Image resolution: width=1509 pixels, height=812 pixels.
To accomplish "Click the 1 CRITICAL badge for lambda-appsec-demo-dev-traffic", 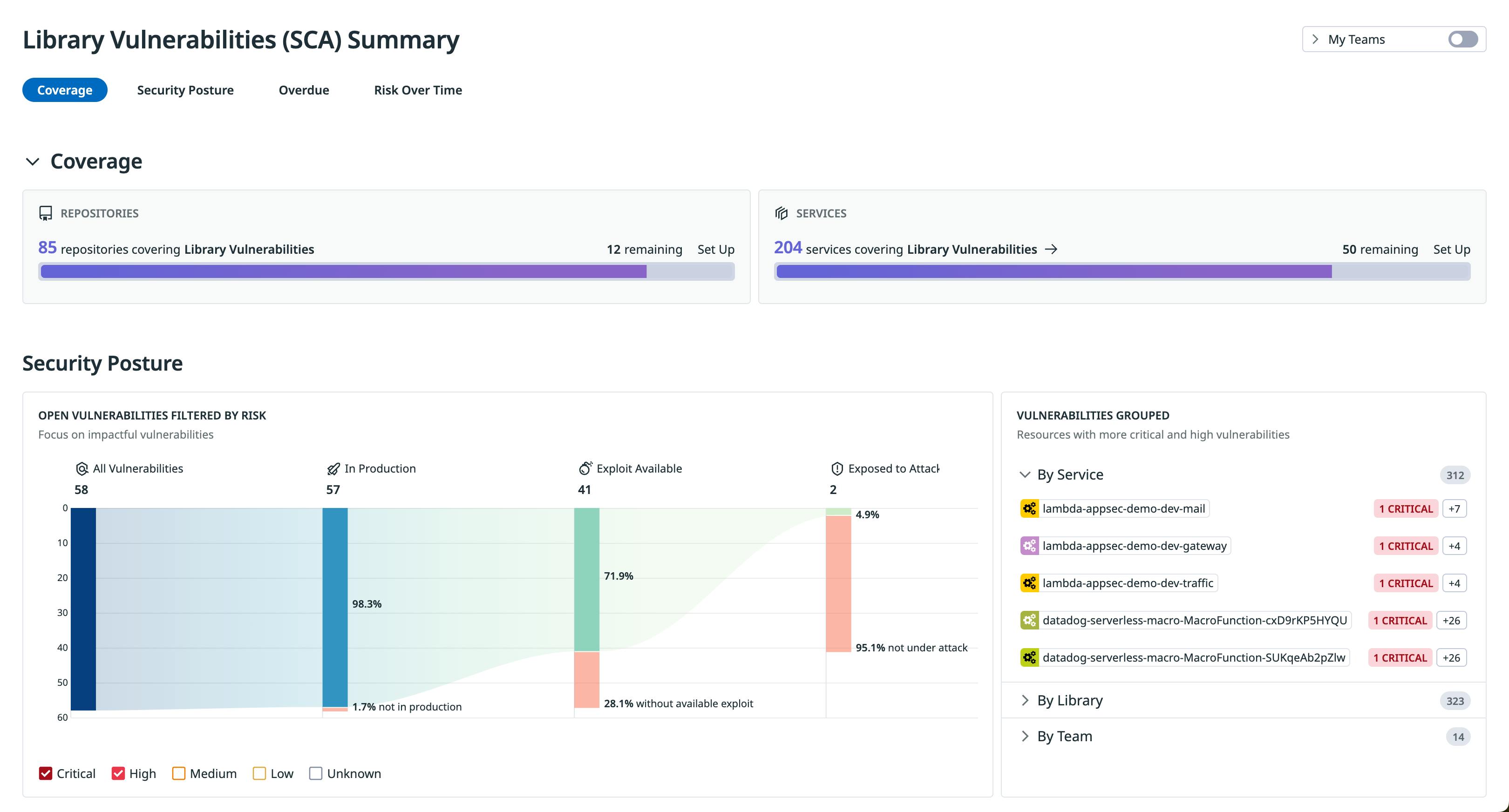I will pos(1405,582).
